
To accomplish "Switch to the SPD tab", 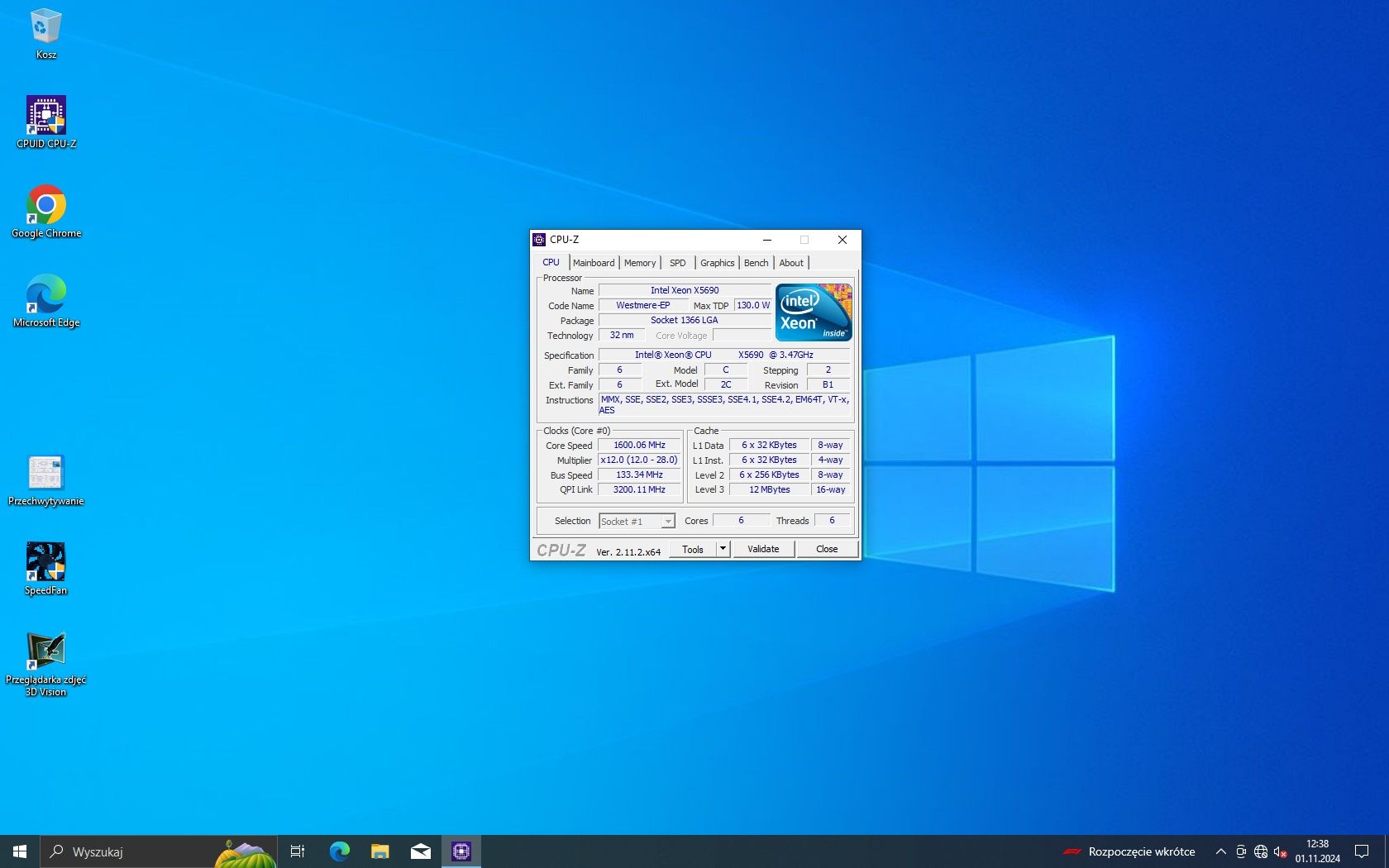I will pyautogui.click(x=678, y=263).
